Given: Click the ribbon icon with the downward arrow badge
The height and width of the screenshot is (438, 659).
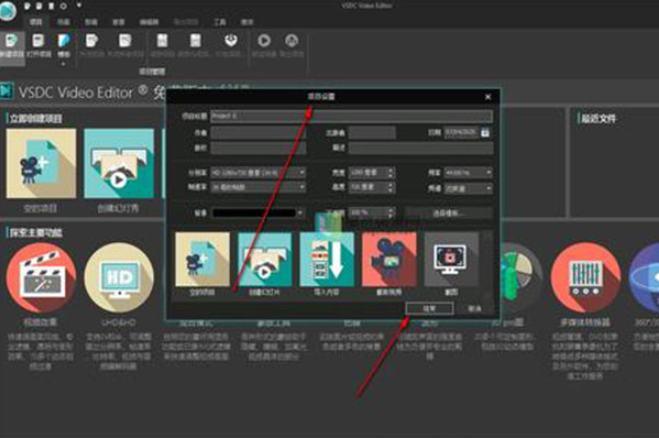Looking at the screenshot, I should [x=230, y=41].
